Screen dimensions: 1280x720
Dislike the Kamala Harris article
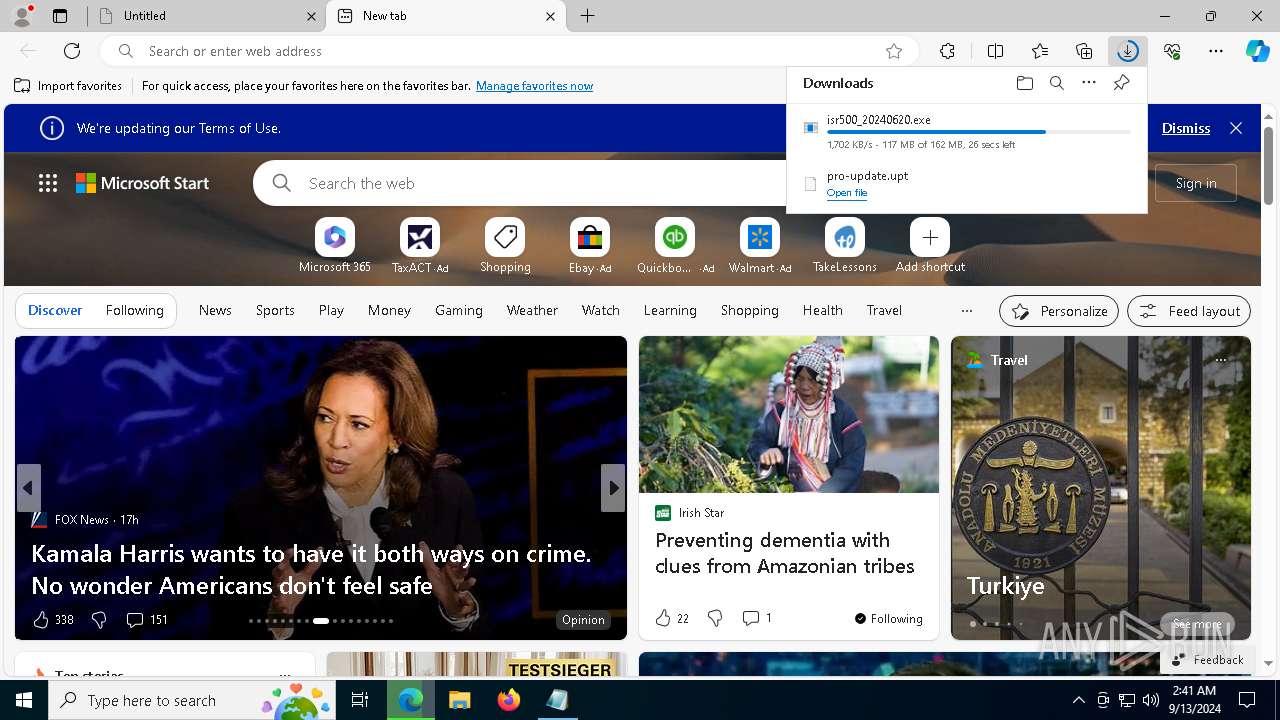[99, 620]
